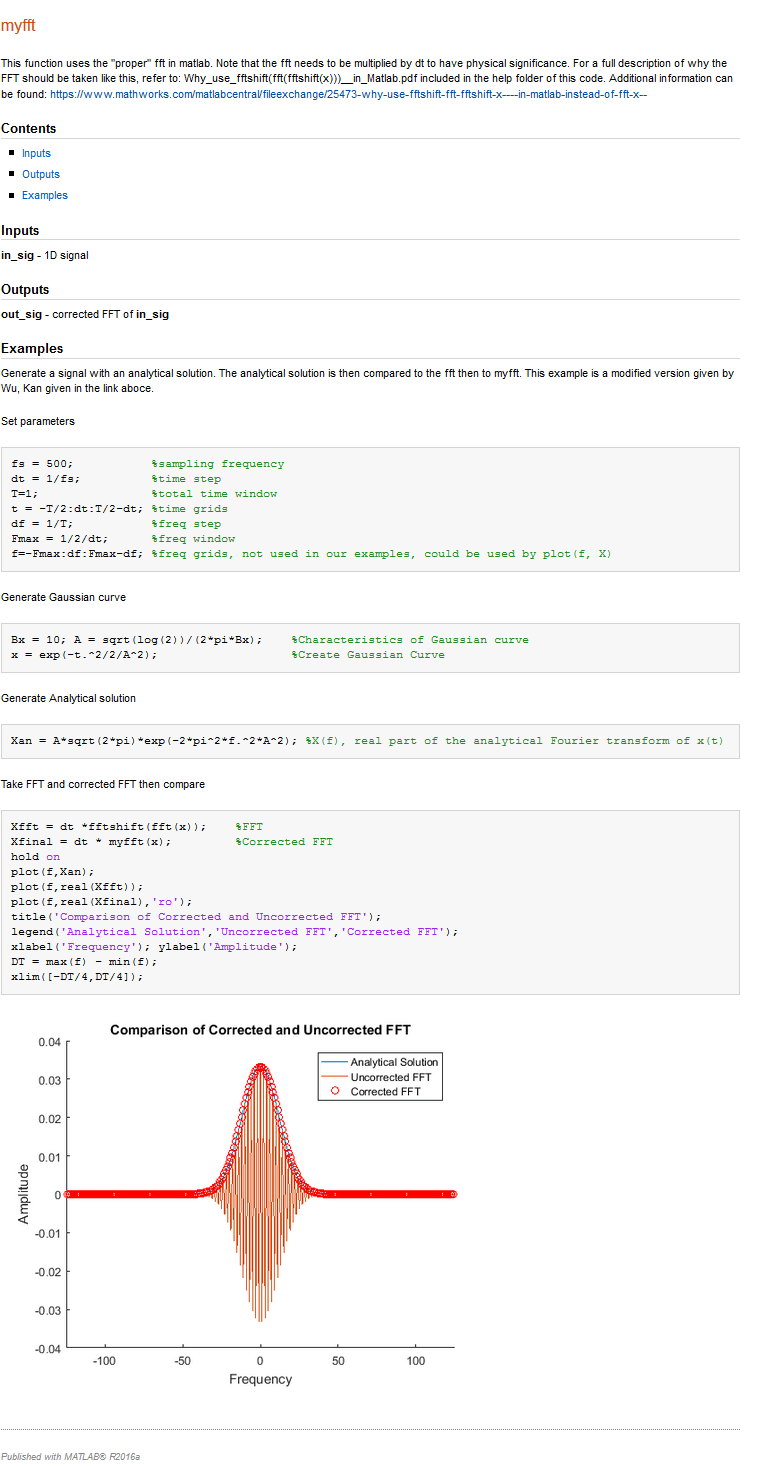The height and width of the screenshot is (1466, 758).
Task: Open the Outputs contents link
Action: coord(41,174)
